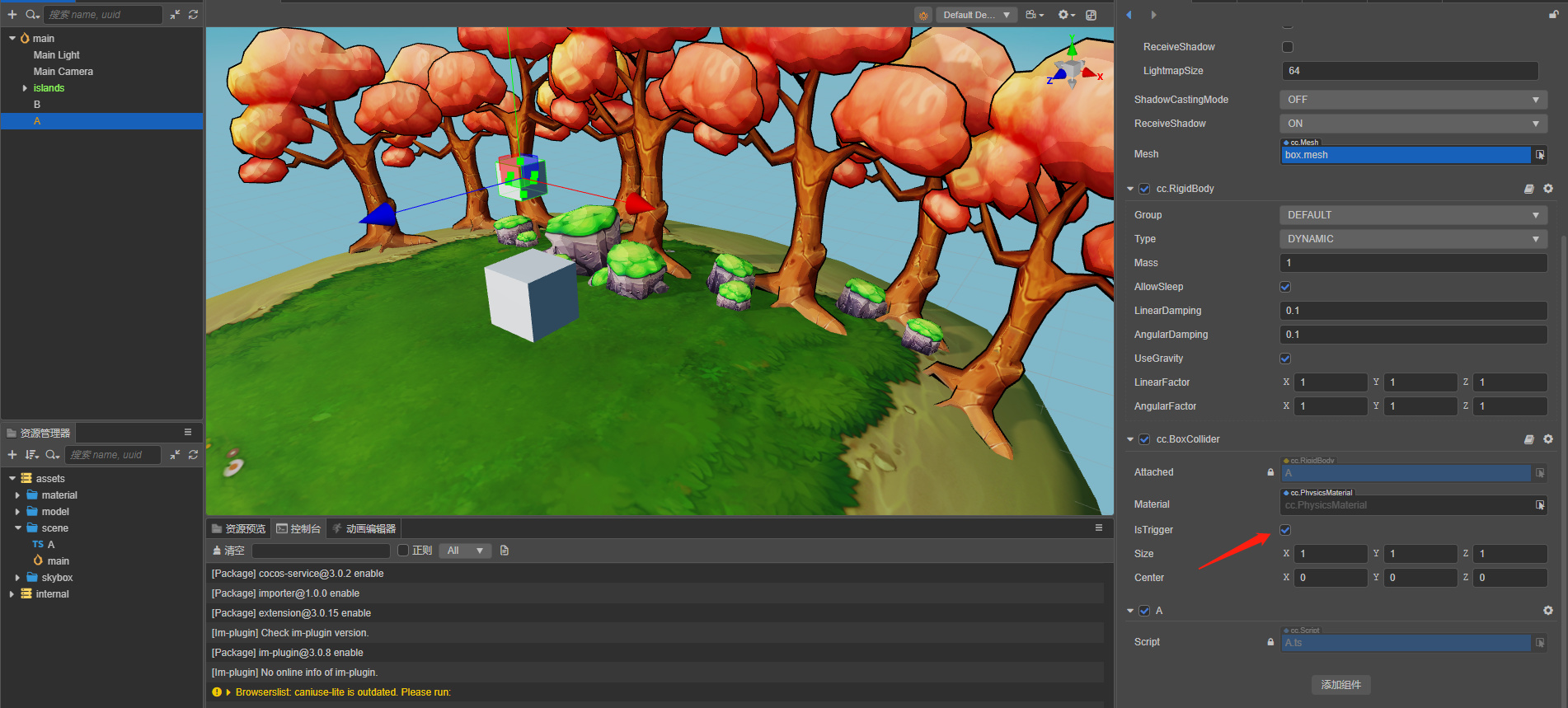Clear the console with 清空
The width and height of the screenshot is (1568, 708).
(x=228, y=551)
